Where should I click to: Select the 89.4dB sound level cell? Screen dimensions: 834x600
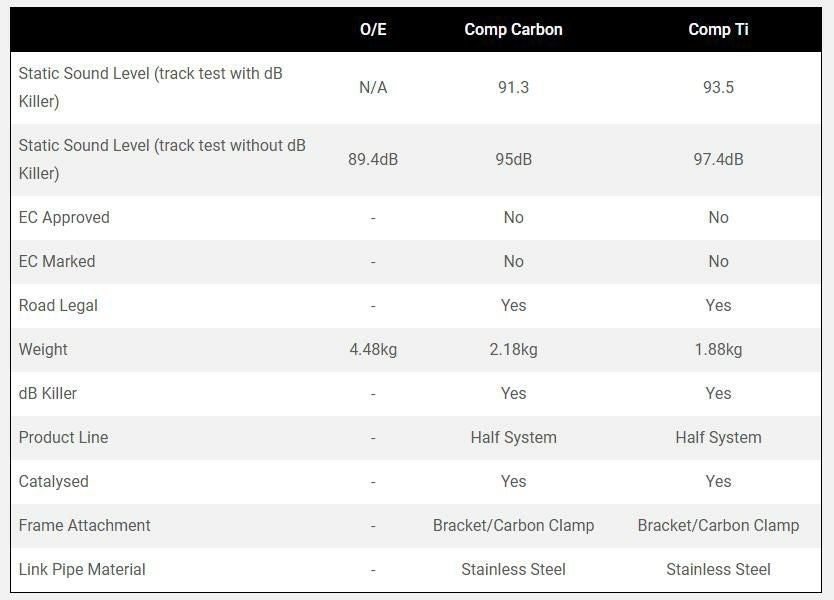(x=373, y=160)
